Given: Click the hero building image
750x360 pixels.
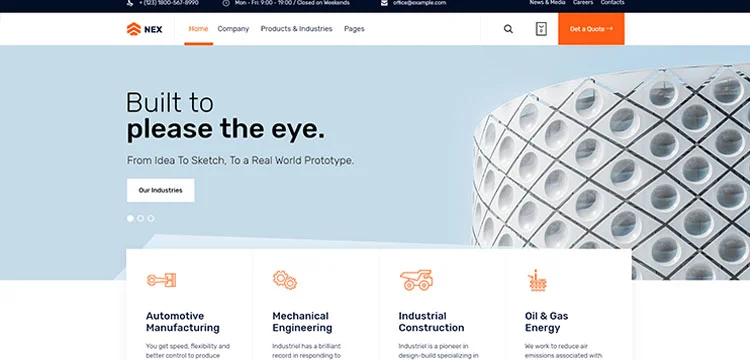Looking at the screenshot, I should (x=611, y=172).
